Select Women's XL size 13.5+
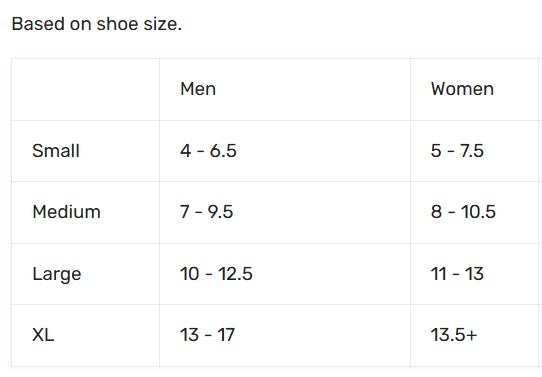 tap(454, 334)
